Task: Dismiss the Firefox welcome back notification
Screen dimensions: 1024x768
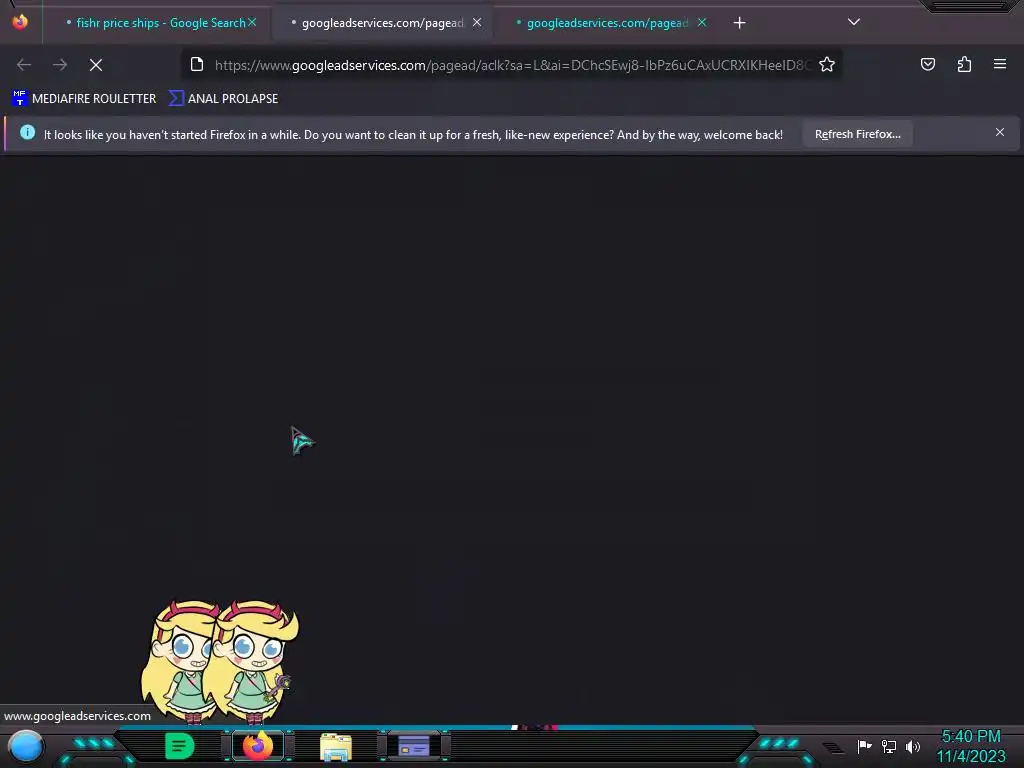Action: (x=1000, y=133)
